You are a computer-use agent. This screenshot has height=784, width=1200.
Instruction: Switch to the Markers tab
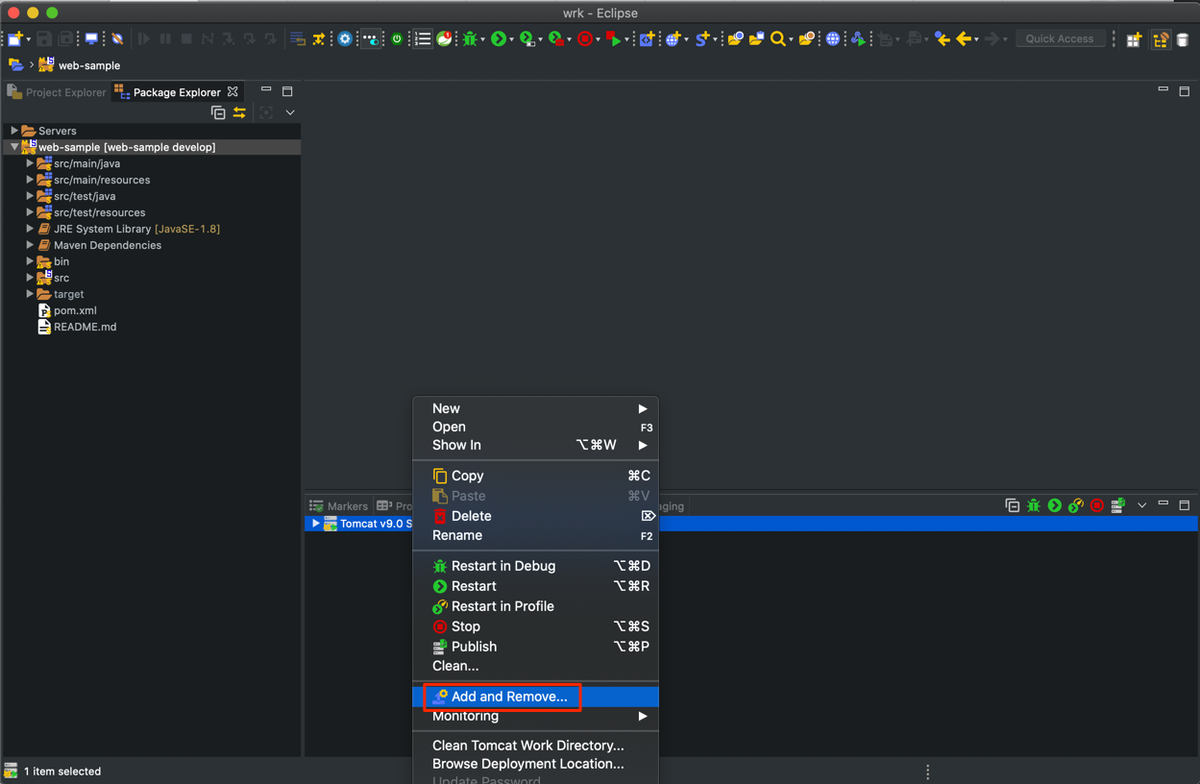(x=338, y=506)
